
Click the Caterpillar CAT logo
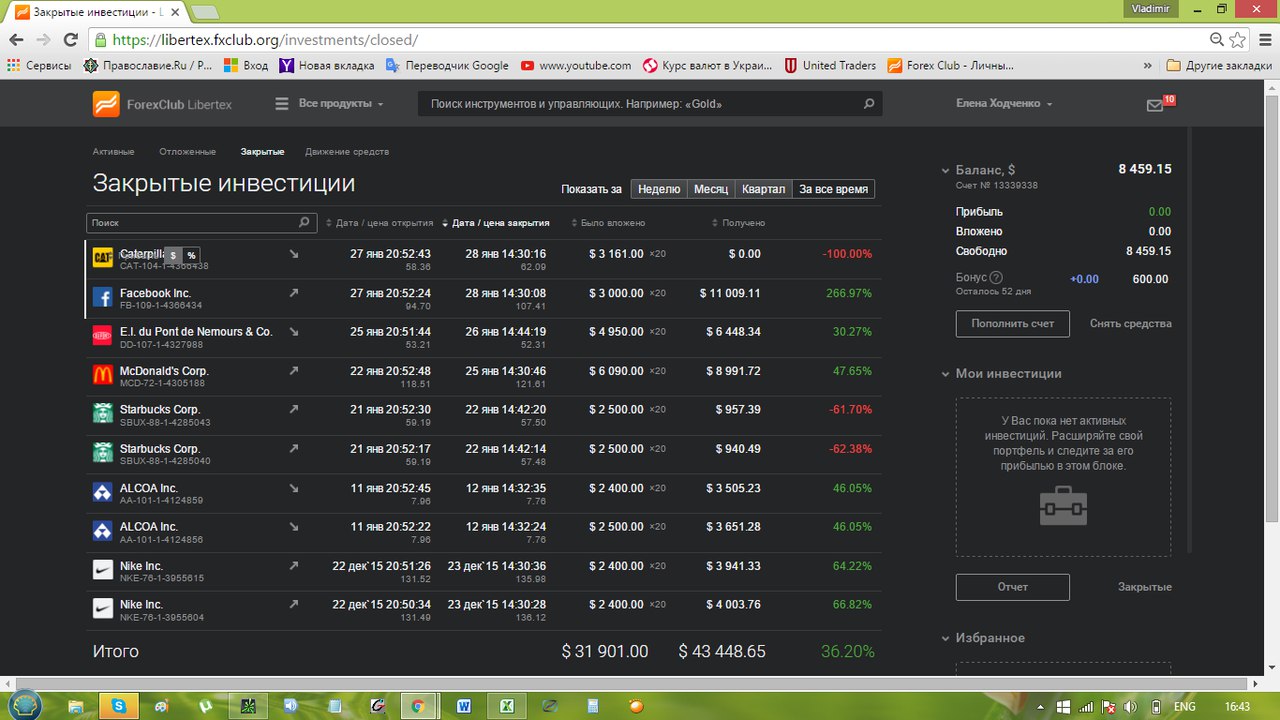(x=102, y=258)
